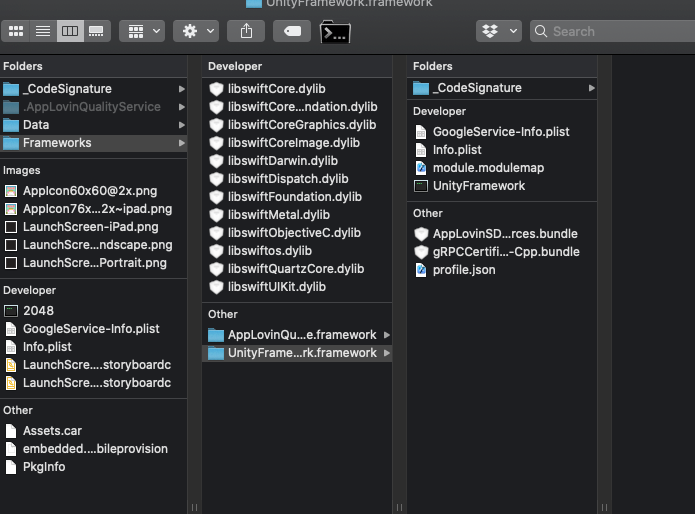Click the Frameworks folder icon
695x514 pixels.
coord(11,143)
